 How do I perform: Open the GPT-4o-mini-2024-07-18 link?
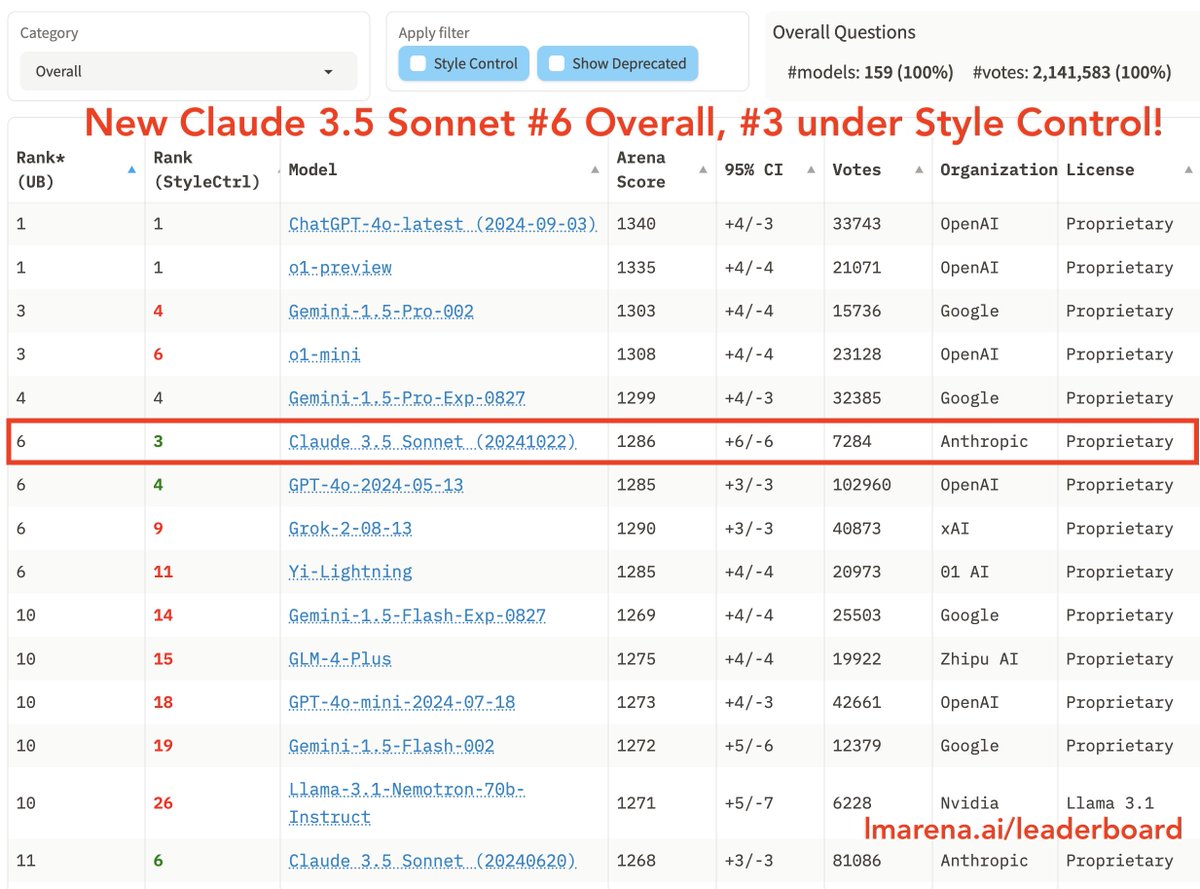pyautogui.click(x=402, y=703)
